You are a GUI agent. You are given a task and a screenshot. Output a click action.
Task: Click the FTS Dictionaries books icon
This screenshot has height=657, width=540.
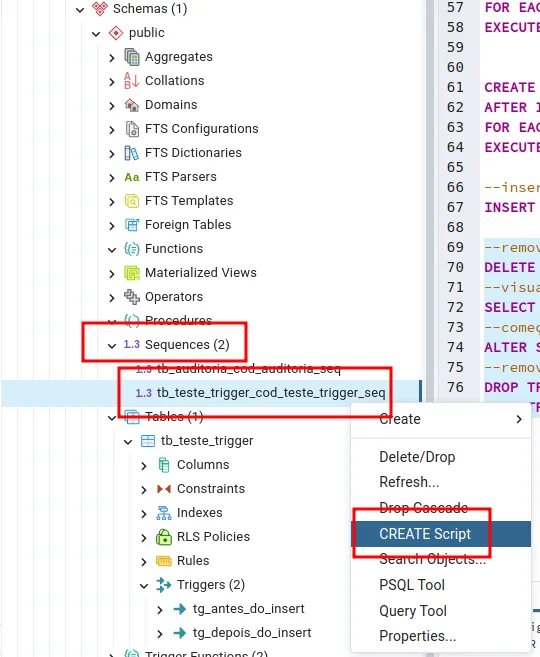132,153
